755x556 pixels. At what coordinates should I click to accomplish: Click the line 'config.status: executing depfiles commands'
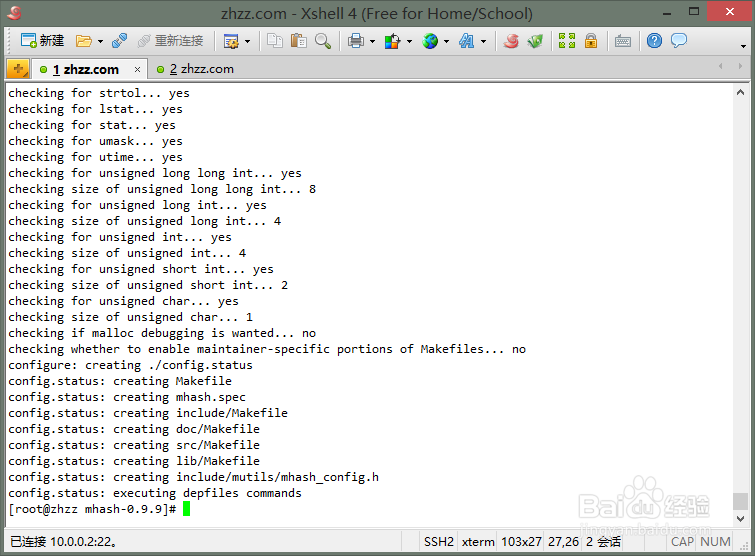155,493
